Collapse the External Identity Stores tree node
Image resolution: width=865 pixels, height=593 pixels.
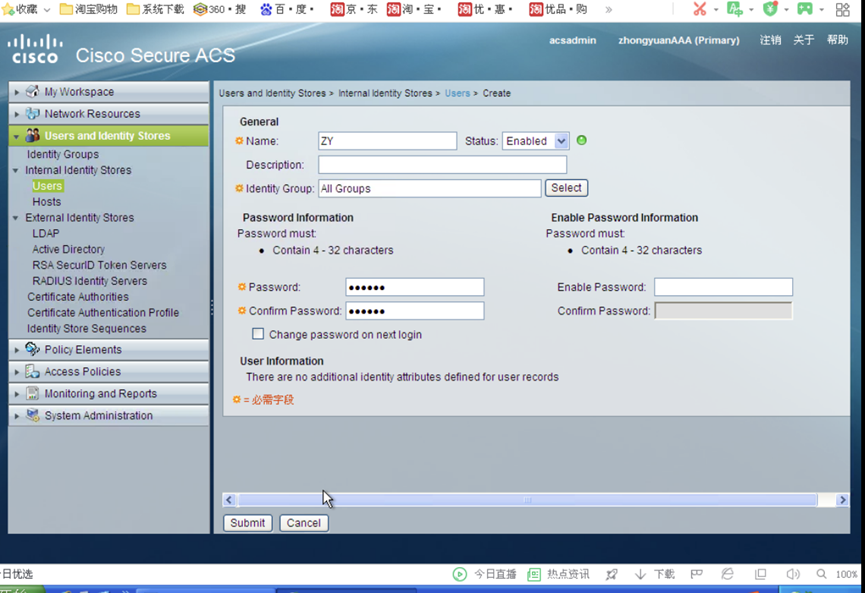click(x=15, y=218)
